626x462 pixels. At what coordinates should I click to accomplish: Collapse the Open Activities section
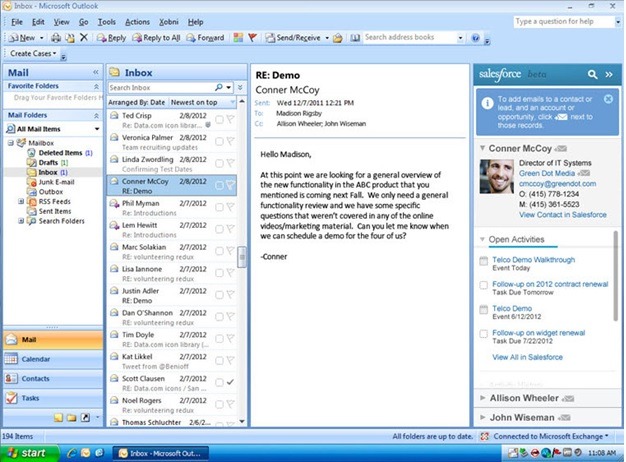click(x=482, y=239)
